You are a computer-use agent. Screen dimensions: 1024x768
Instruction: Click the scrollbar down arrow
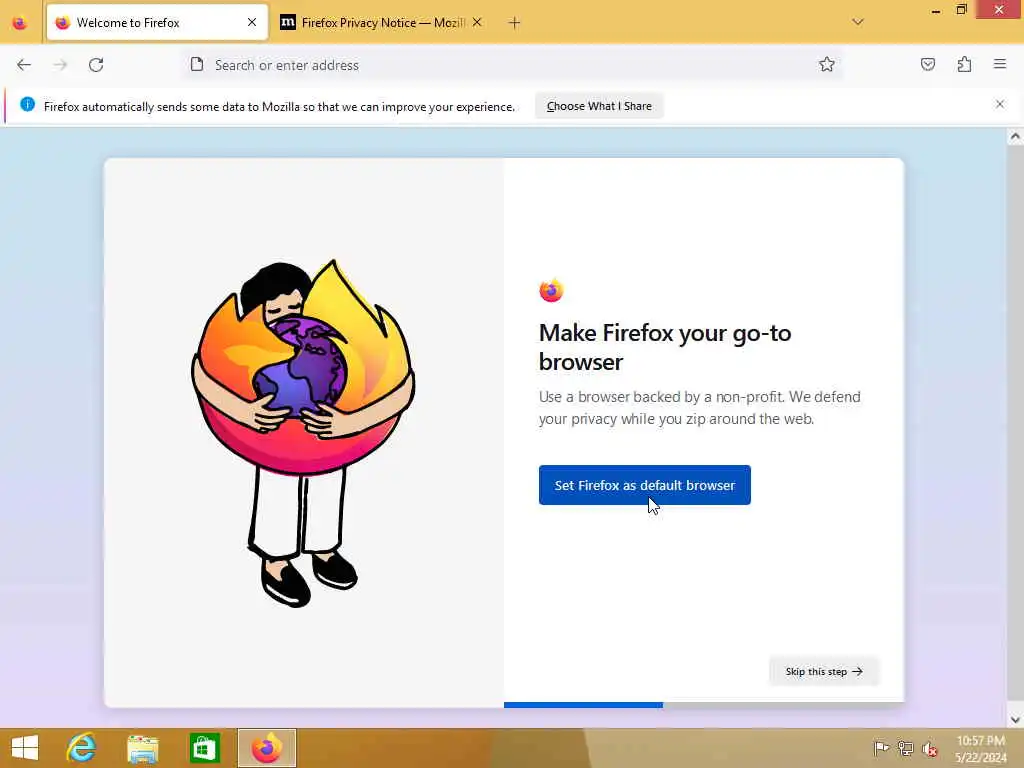click(x=1015, y=720)
